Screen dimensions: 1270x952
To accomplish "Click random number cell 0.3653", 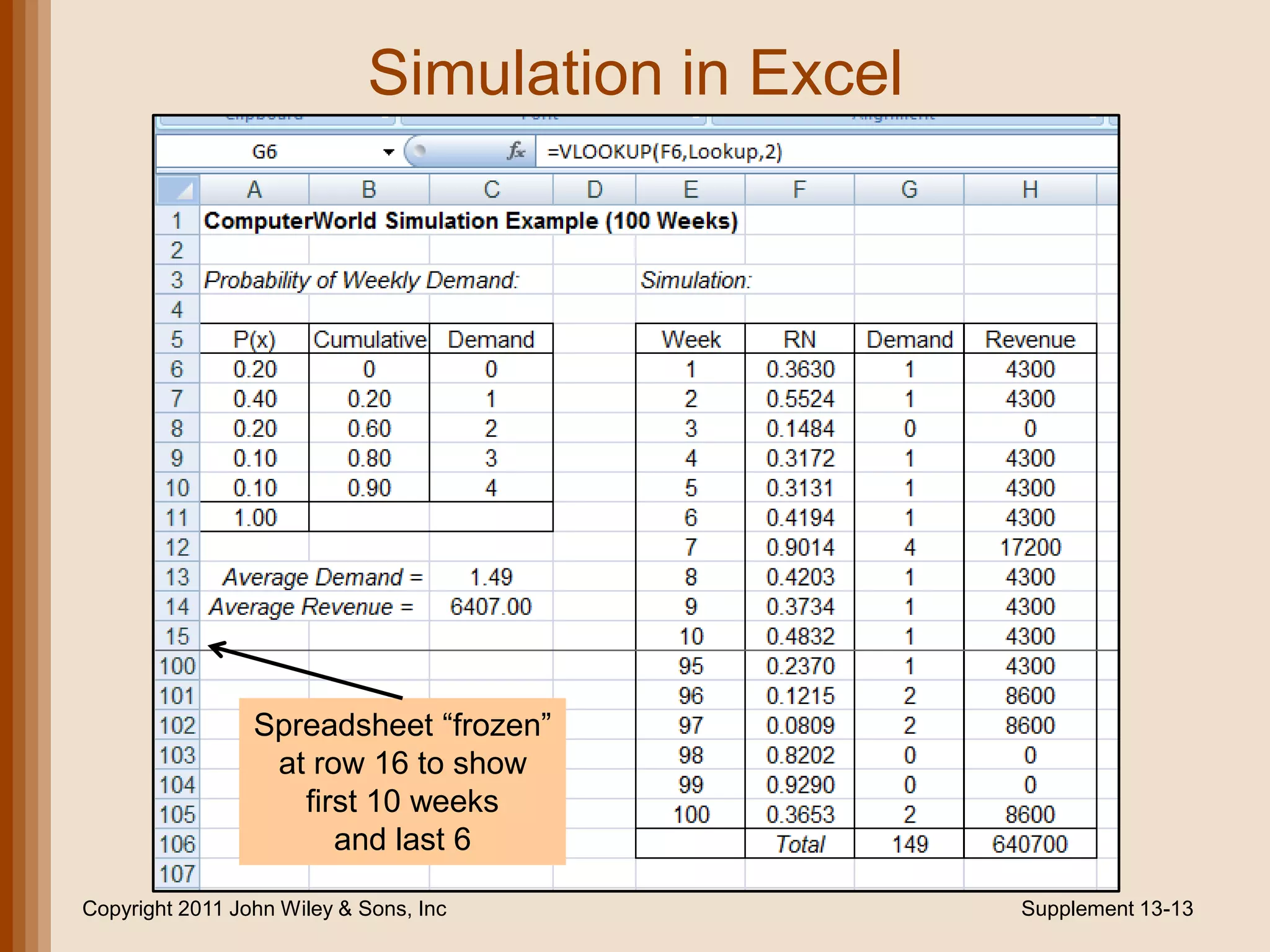I will 800,814.
